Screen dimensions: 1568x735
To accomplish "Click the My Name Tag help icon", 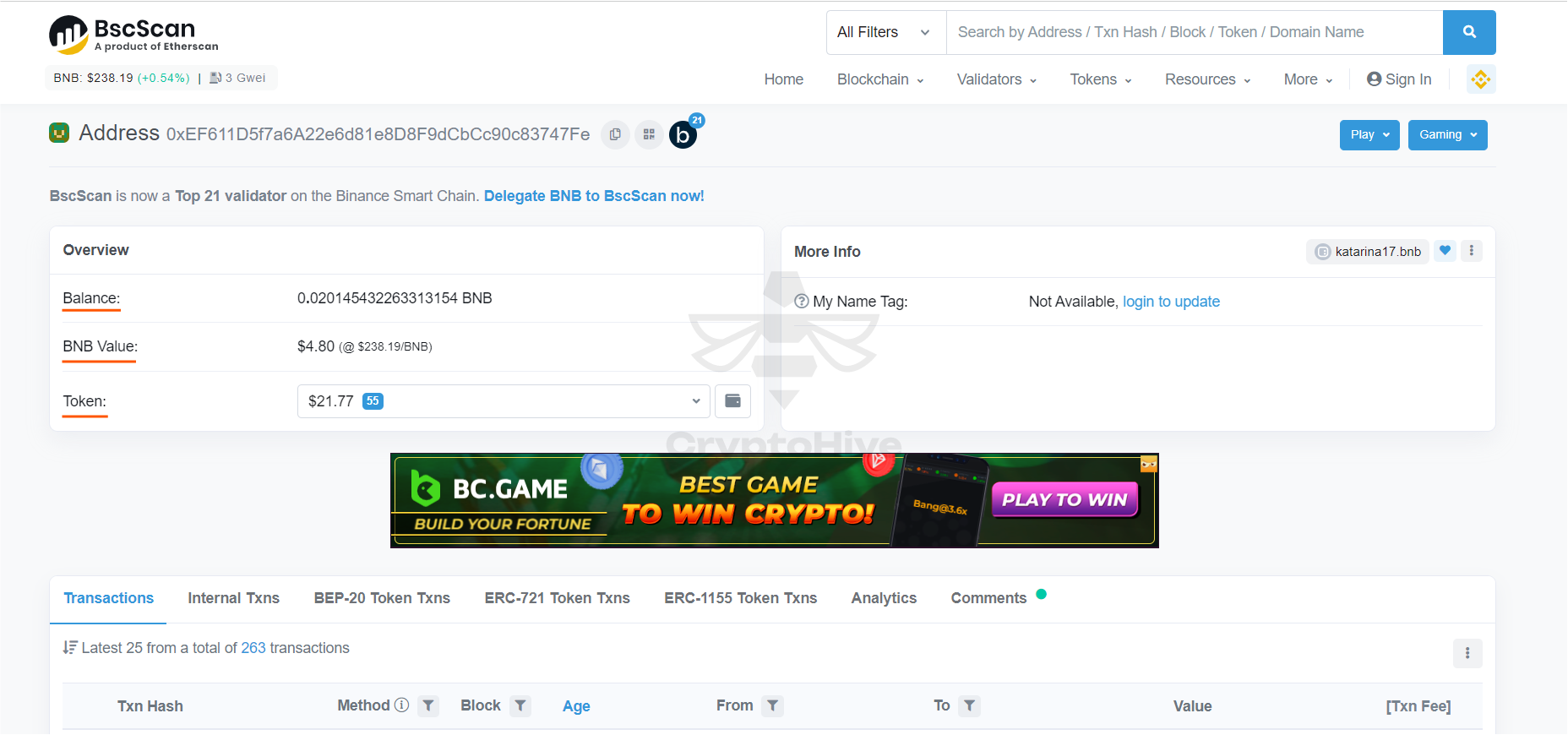I will point(802,302).
